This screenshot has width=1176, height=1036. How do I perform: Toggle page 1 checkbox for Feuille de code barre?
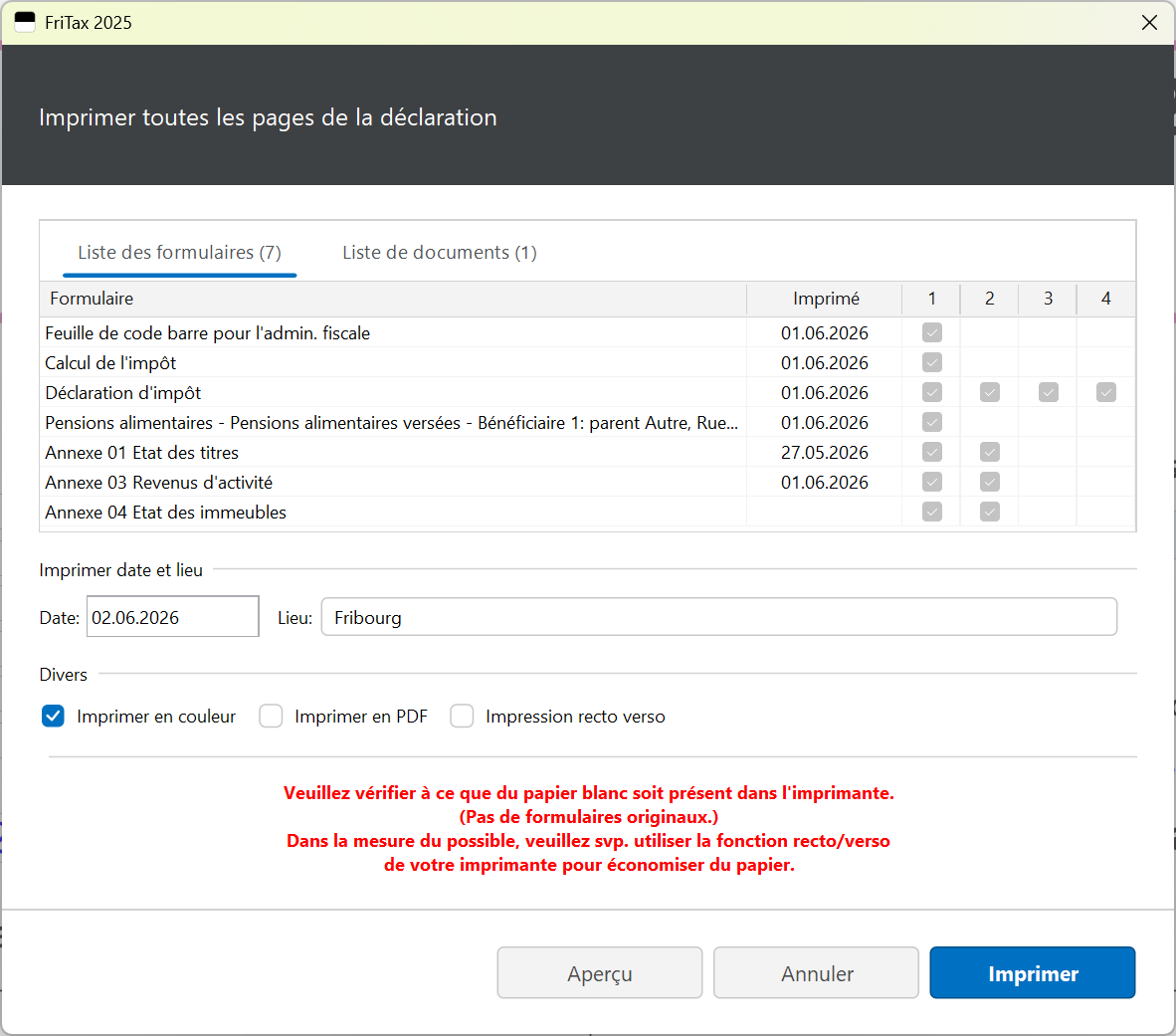(x=932, y=332)
